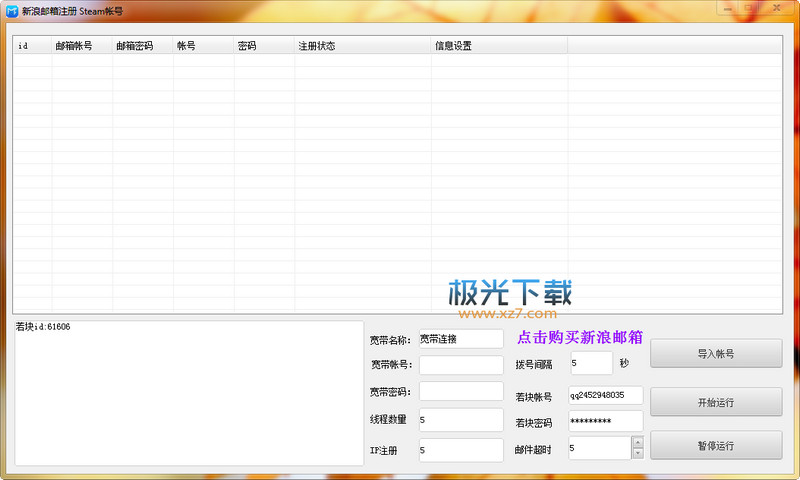Click the 线程数量 field
The height and width of the screenshot is (480, 800).
(x=460, y=420)
